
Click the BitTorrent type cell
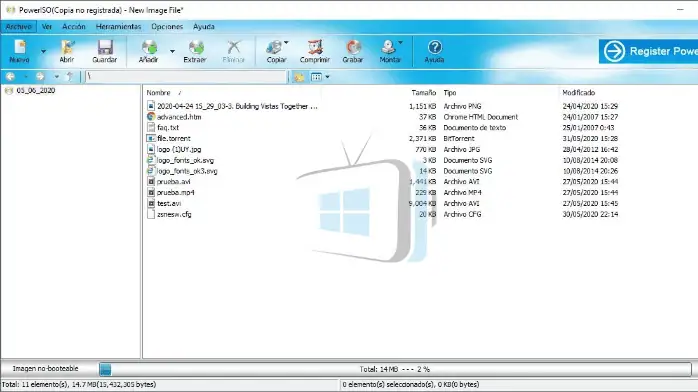coord(459,138)
